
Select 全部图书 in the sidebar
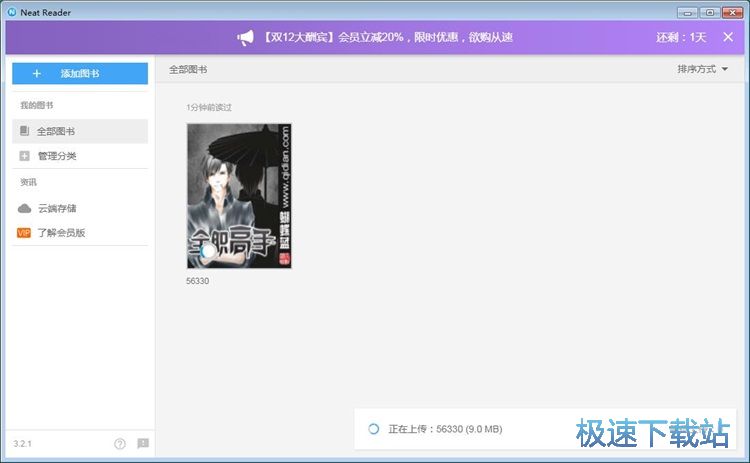[x=80, y=131]
